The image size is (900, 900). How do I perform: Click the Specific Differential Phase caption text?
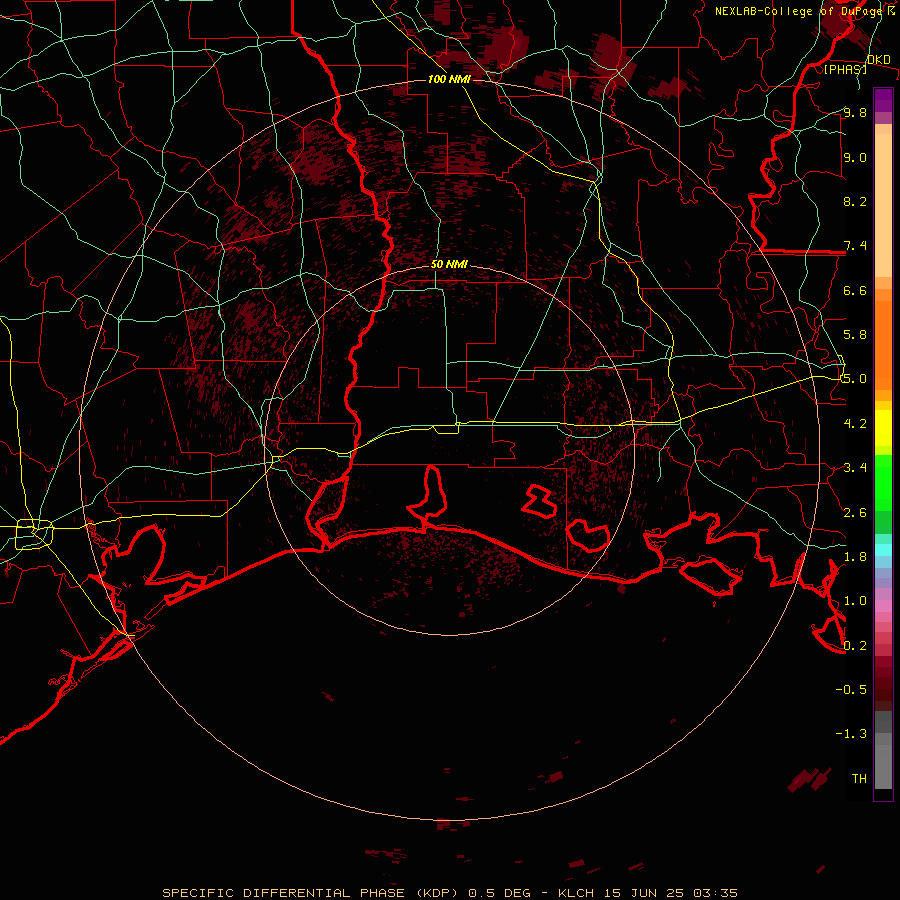click(x=449, y=893)
